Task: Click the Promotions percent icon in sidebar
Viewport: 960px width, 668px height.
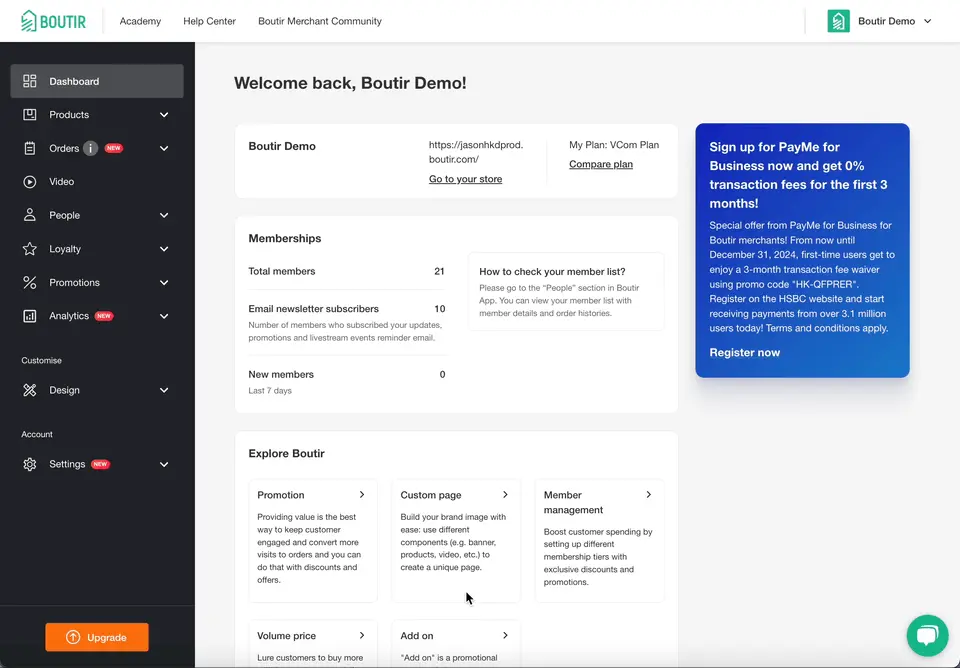Action: coord(29,282)
